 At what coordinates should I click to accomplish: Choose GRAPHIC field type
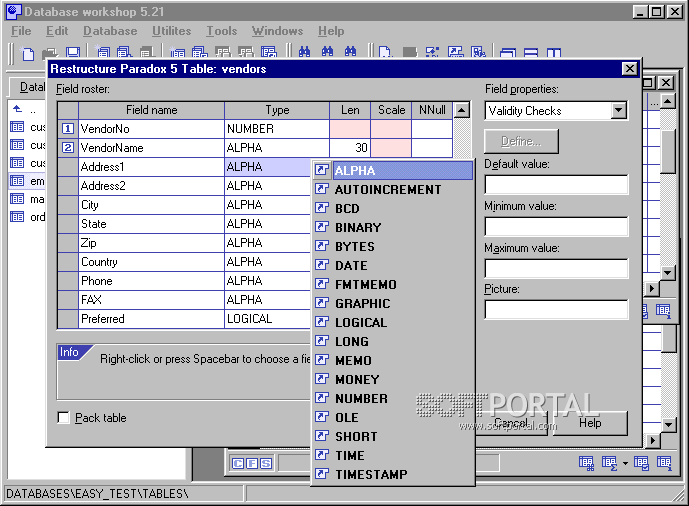[x=393, y=304]
